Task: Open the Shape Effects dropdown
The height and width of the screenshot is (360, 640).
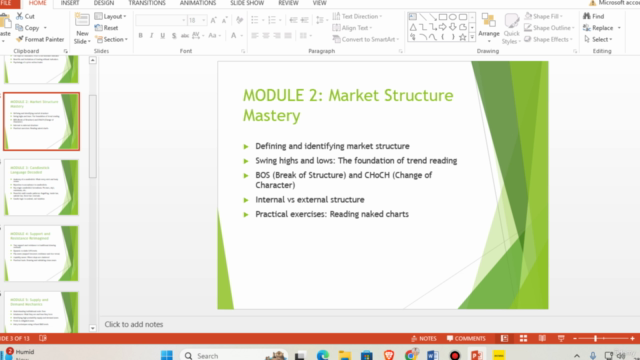Action: click(548, 39)
